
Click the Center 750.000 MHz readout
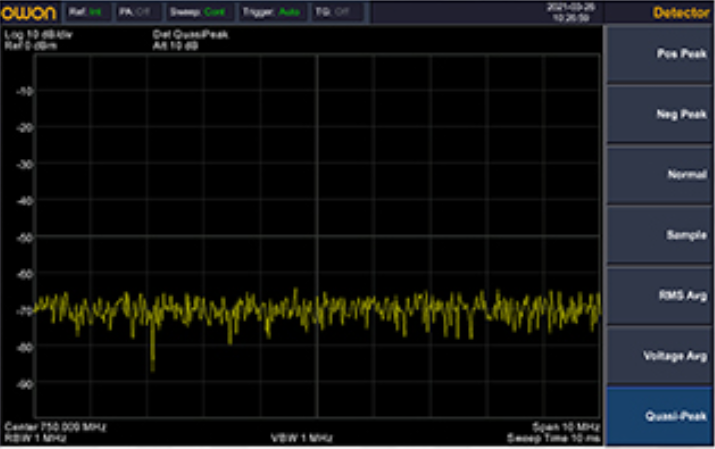[x=55, y=427]
